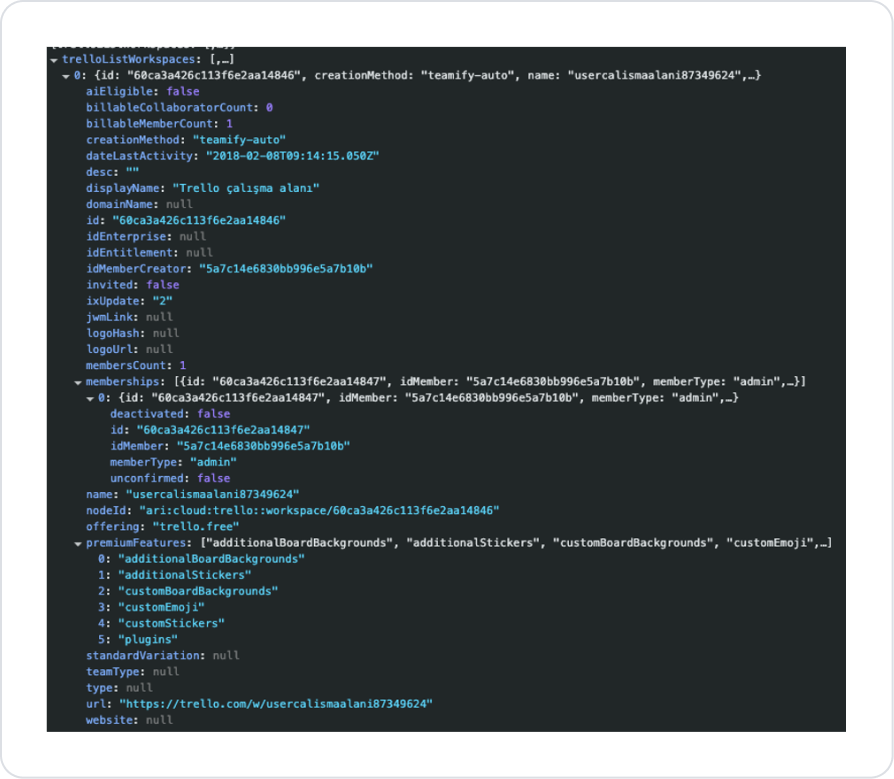This screenshot has width=894, height=779.
Task: Select the idEnterprise: null row
Action: [146, 236]
